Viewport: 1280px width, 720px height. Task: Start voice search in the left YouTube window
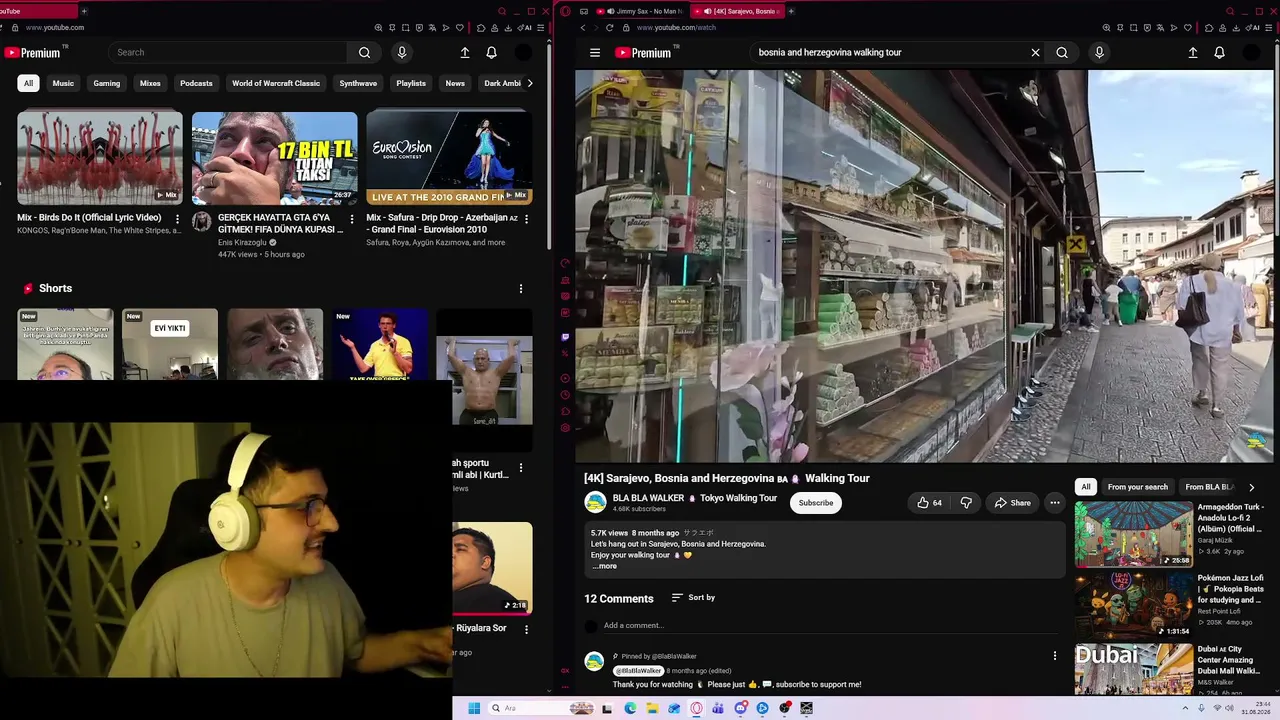coord(402,53)
